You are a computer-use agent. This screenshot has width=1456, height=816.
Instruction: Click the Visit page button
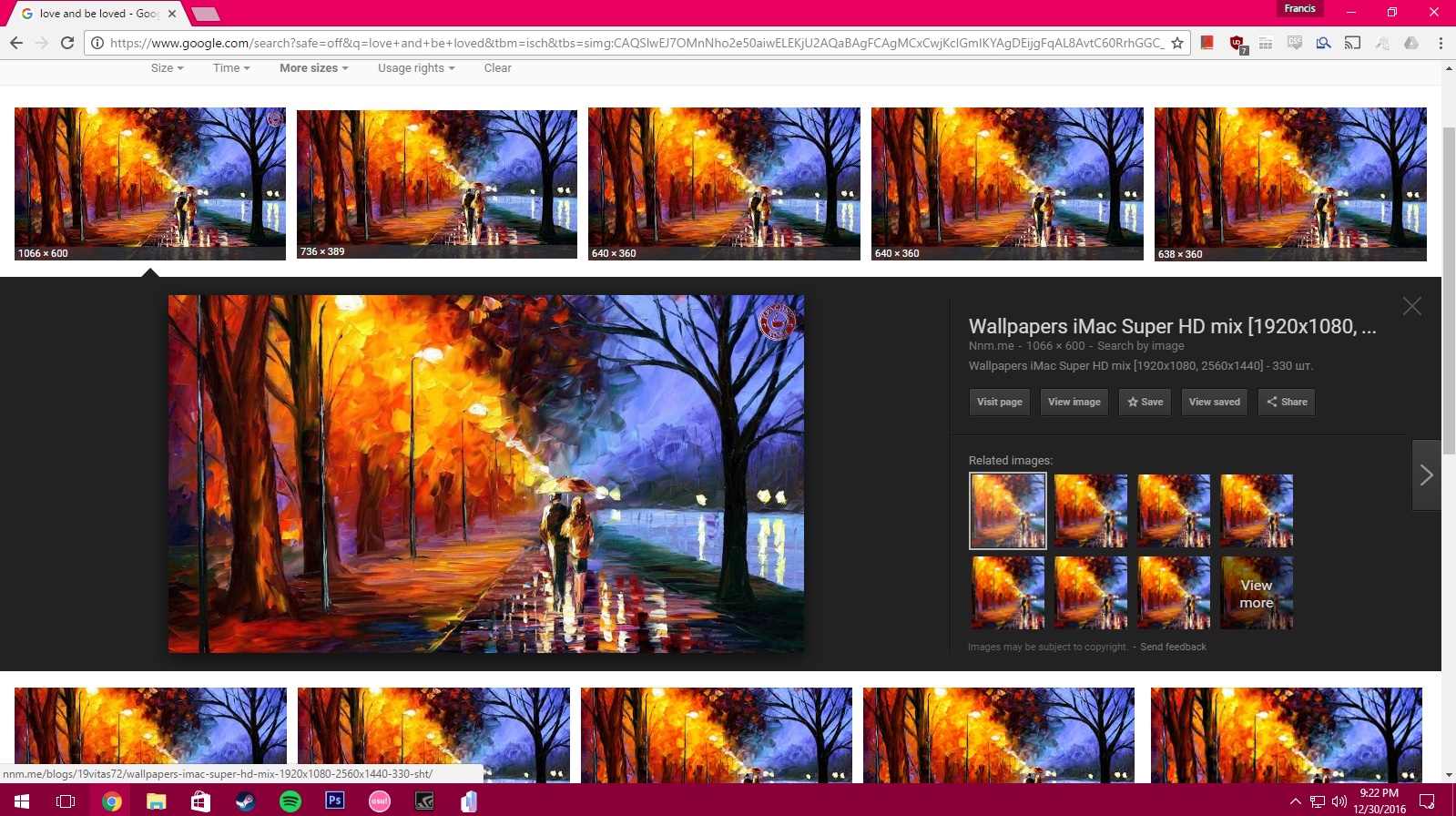point(1000,402)
